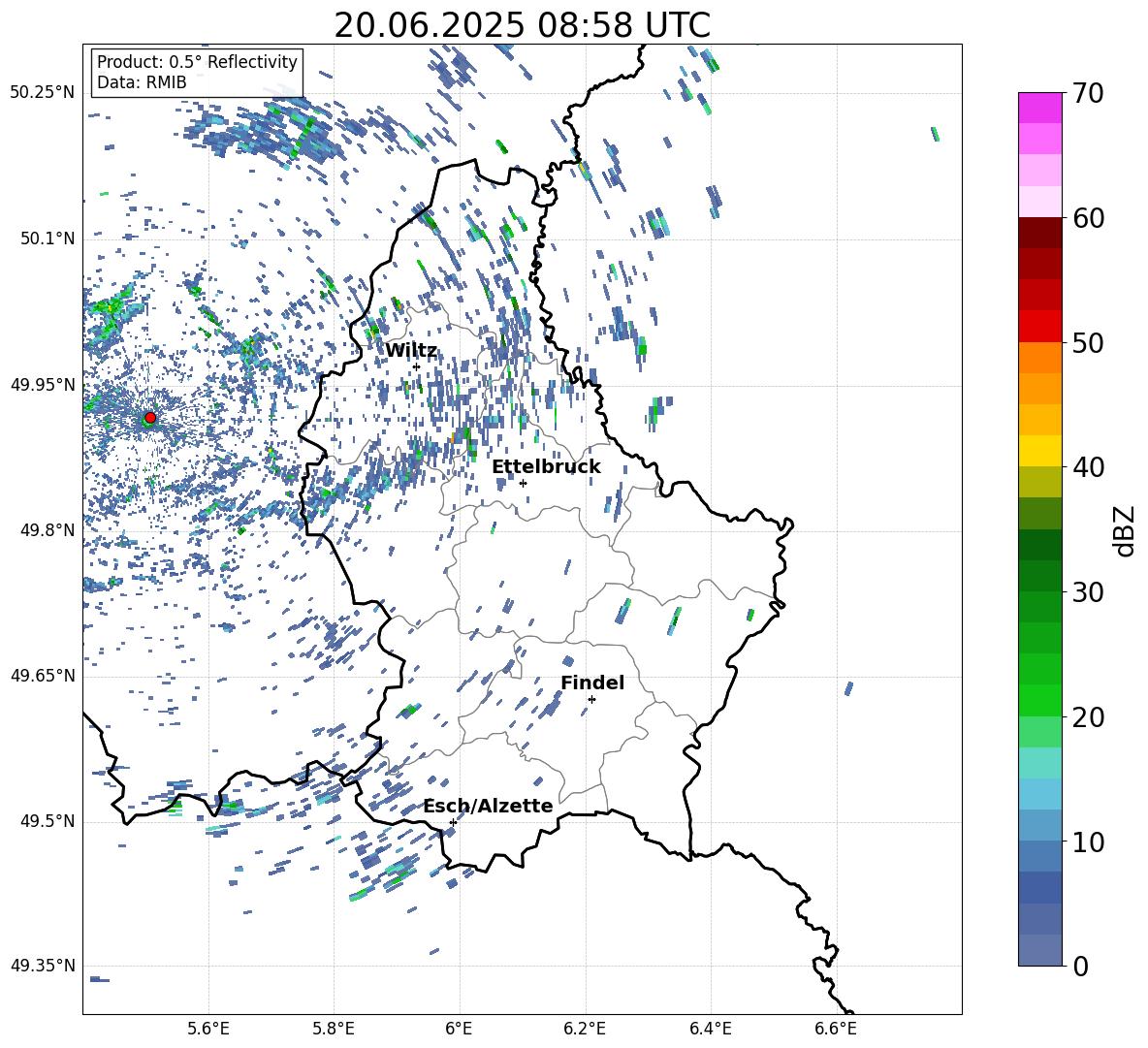Click the 49.35°N latitude label
This screenshot has height=1048, width=1148.
coord(43,966)
